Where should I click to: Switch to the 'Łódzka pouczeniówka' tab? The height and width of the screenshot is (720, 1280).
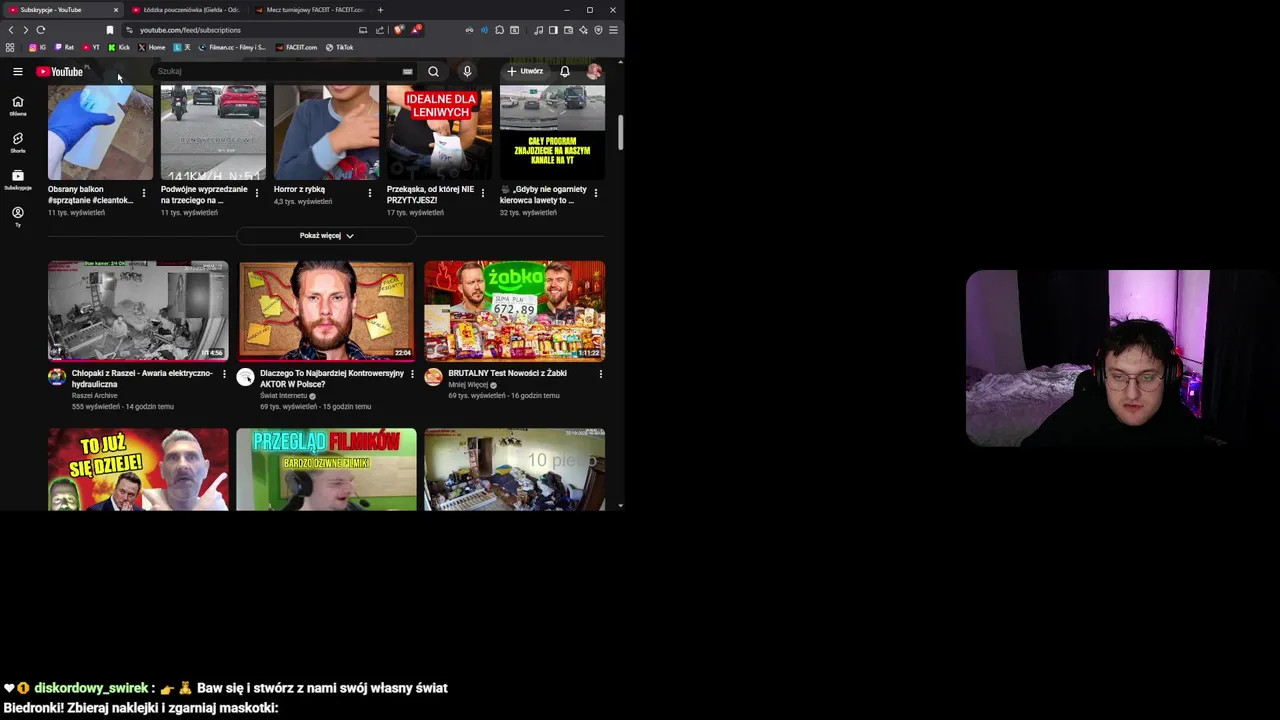tap(186, 10)
